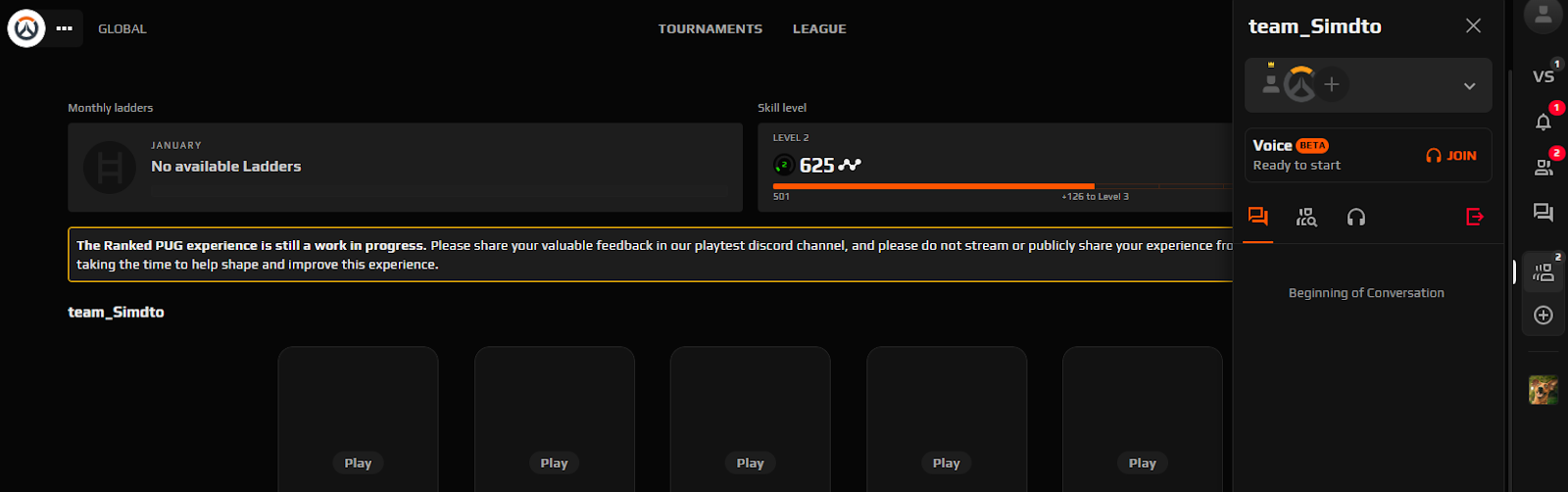Image resolution: width=1568 pixels, height=492 pixels.
Task: Click the Overwatch logo in header
Action: click(26, 28)
